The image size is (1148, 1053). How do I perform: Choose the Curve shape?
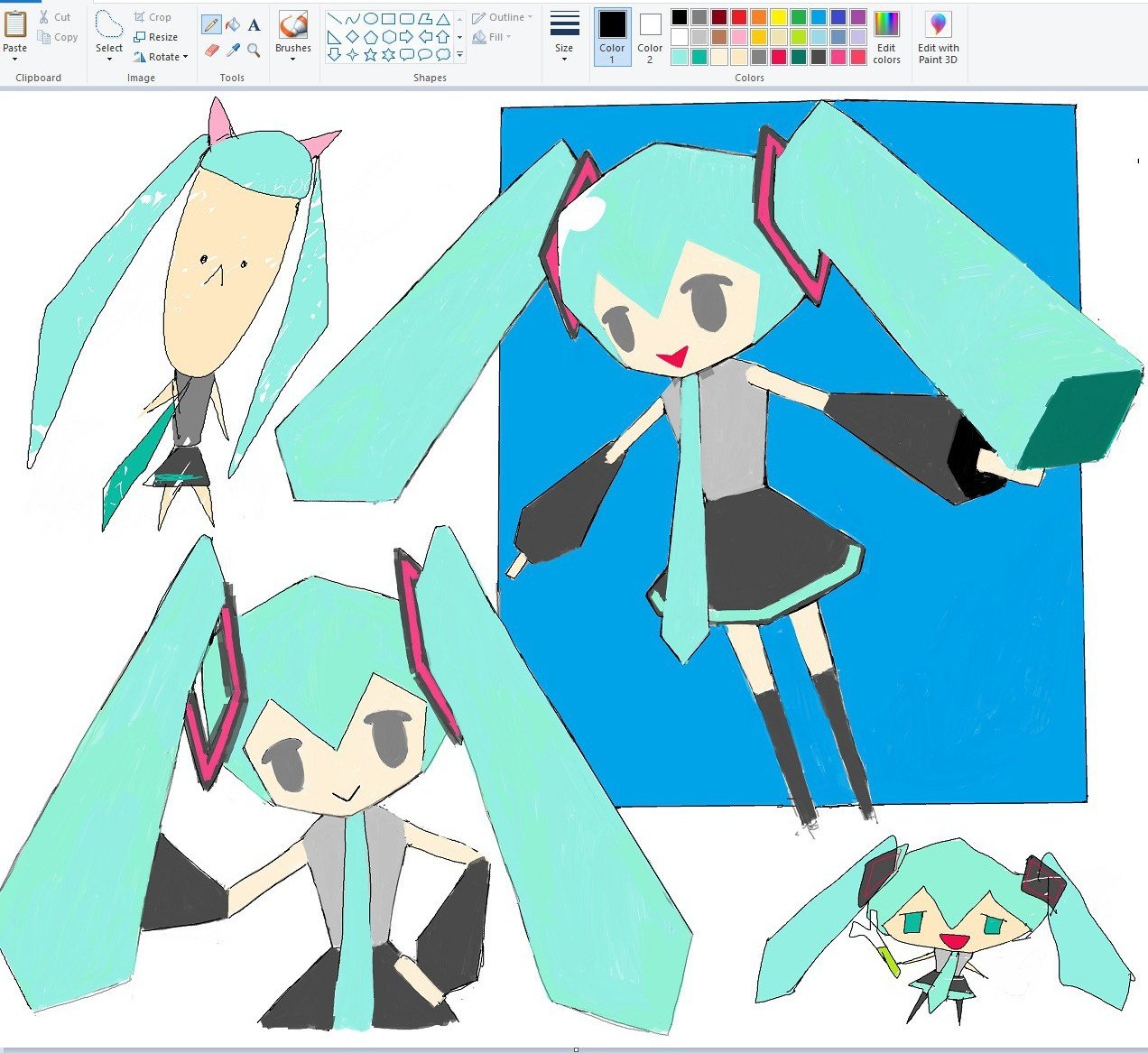352,18
